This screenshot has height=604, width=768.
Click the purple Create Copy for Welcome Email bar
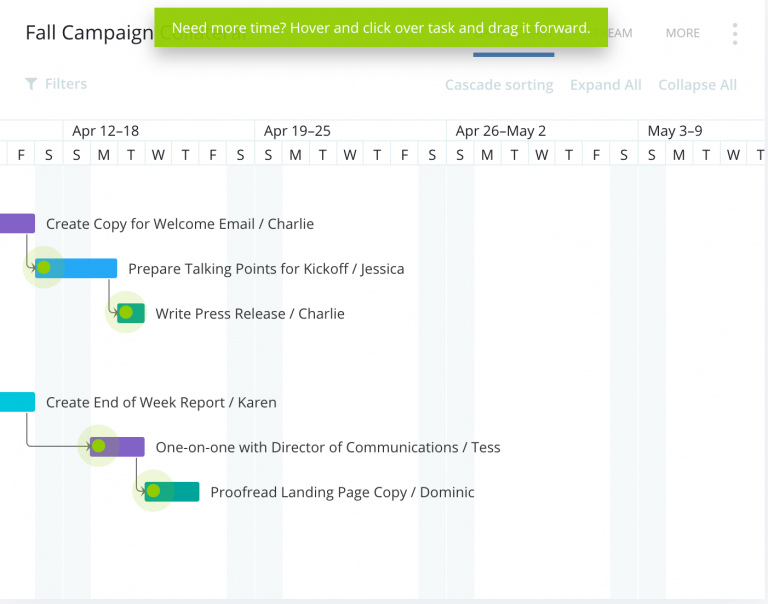16,224
